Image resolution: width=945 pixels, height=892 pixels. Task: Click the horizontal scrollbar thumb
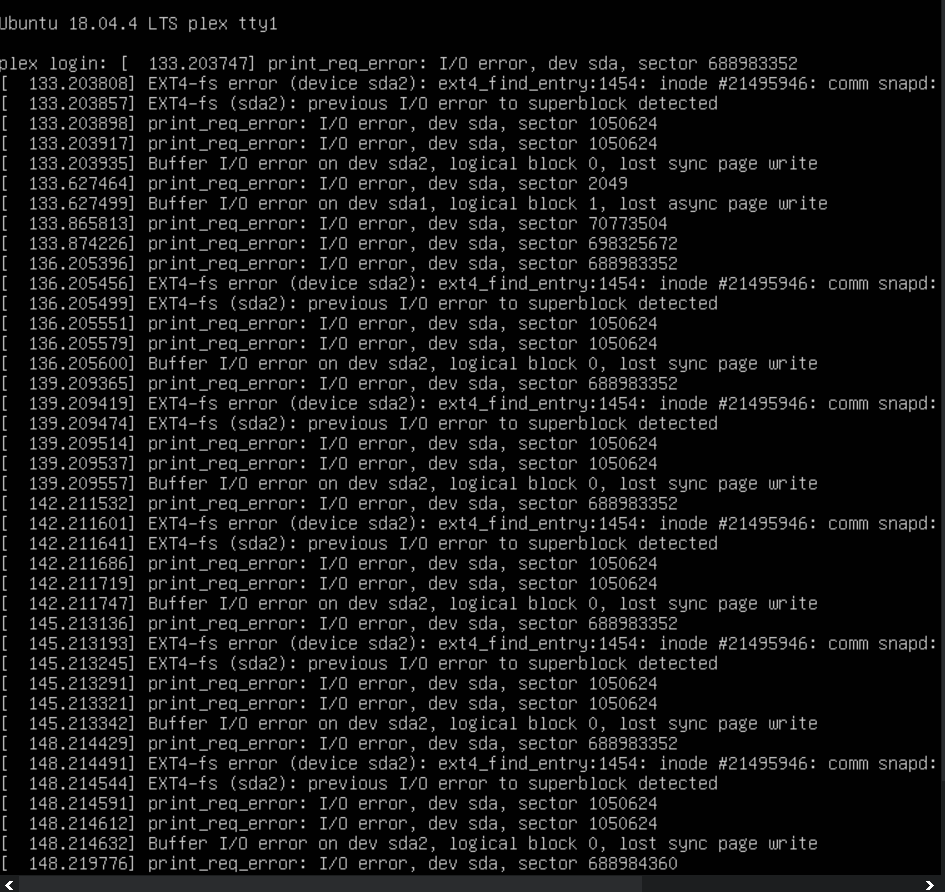pos(330,885)
